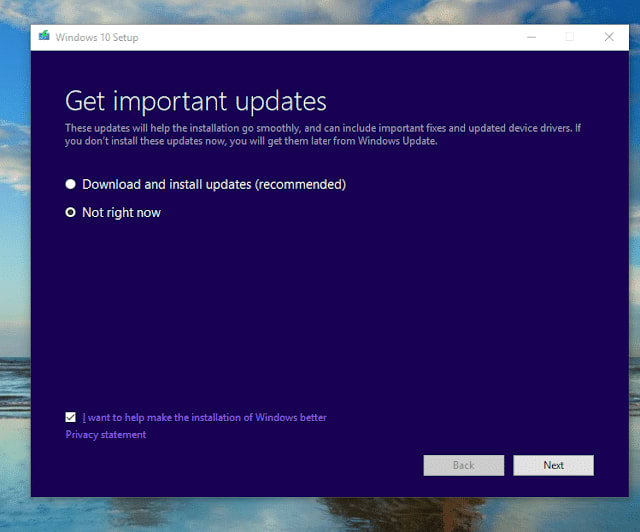Minimize the Windows 10 Setup window
The width and height of the screenshot is (640, 532).
[531, 37]
